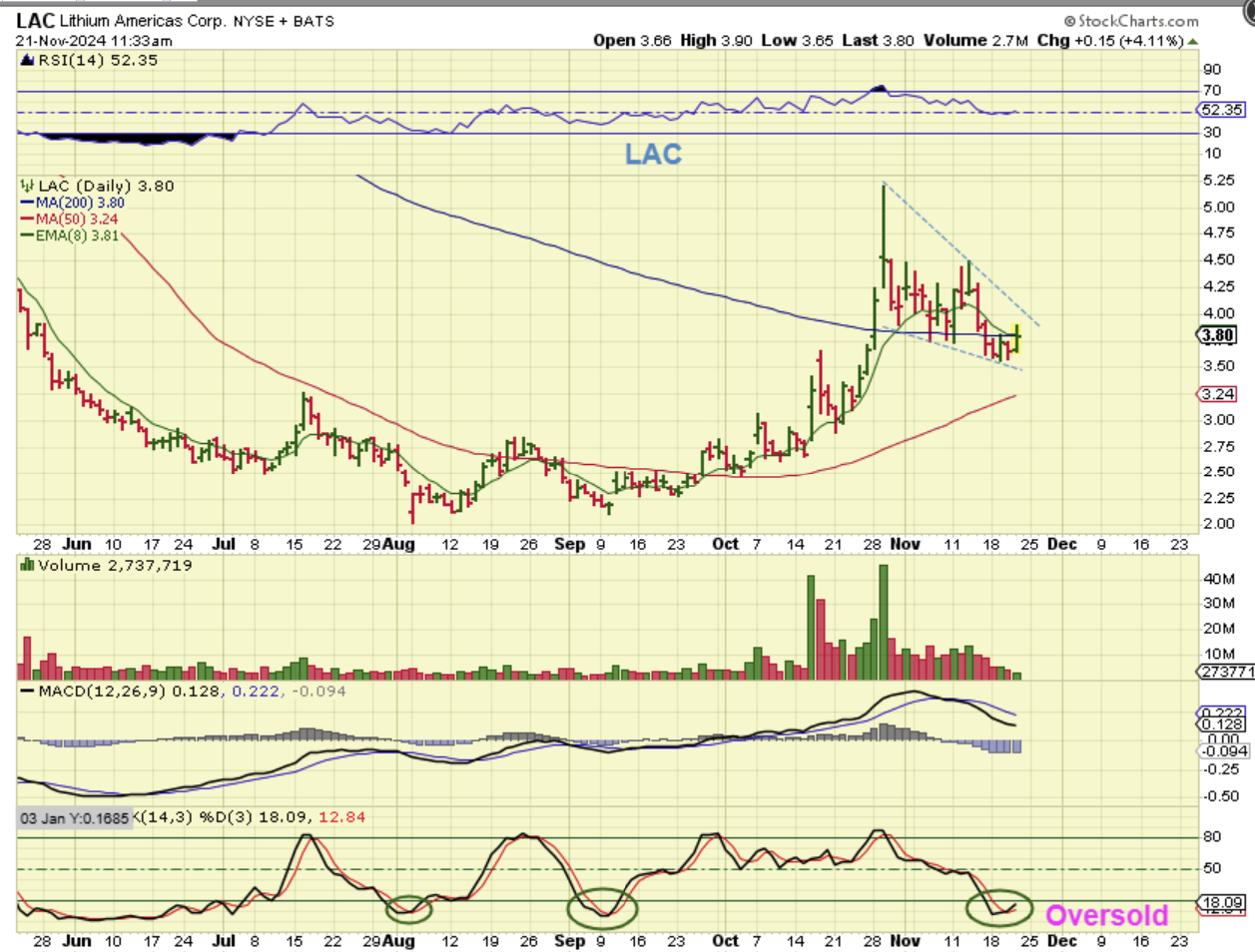Click the Oct label on the bottom date axis
The height and width of the screenshot is (952, 1255).
point(726,941)
